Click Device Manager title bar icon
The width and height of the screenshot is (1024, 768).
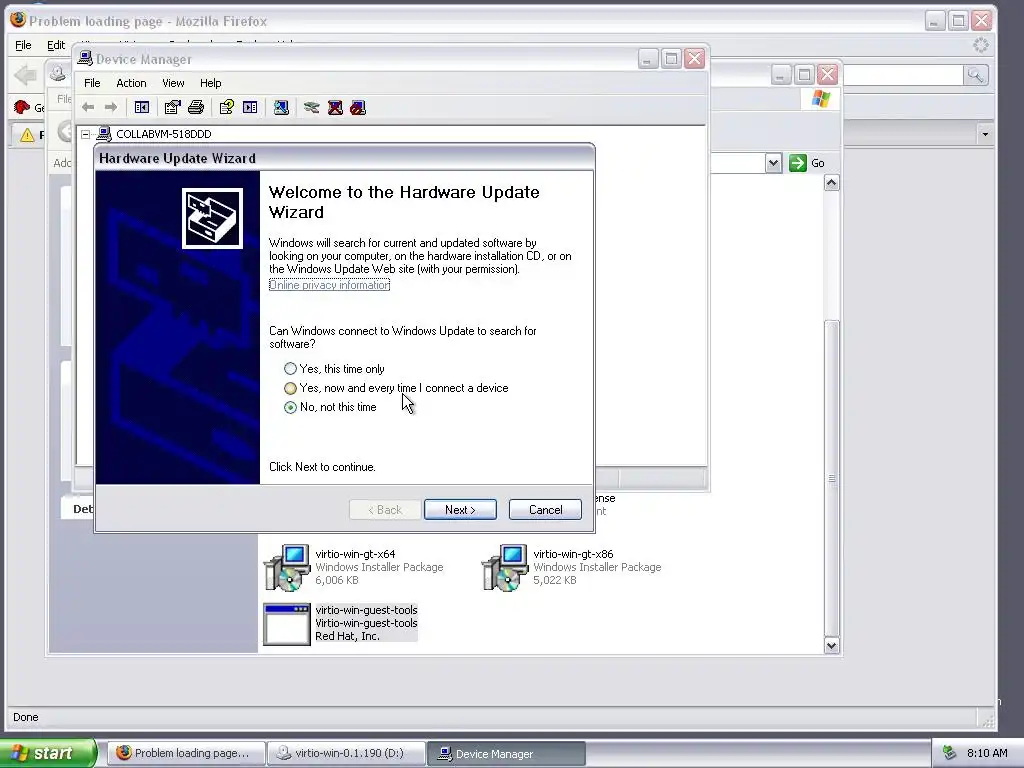point(85,59)
